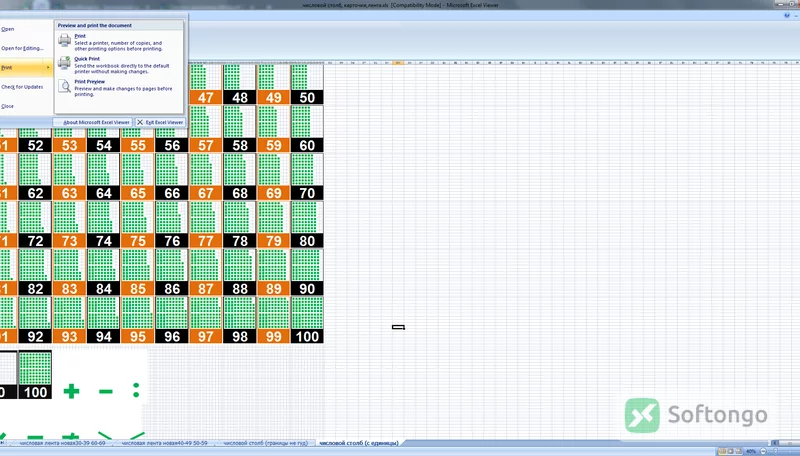Click the number card 90
The height and width of the screenshot is (456, 800).
click(307, 273)
